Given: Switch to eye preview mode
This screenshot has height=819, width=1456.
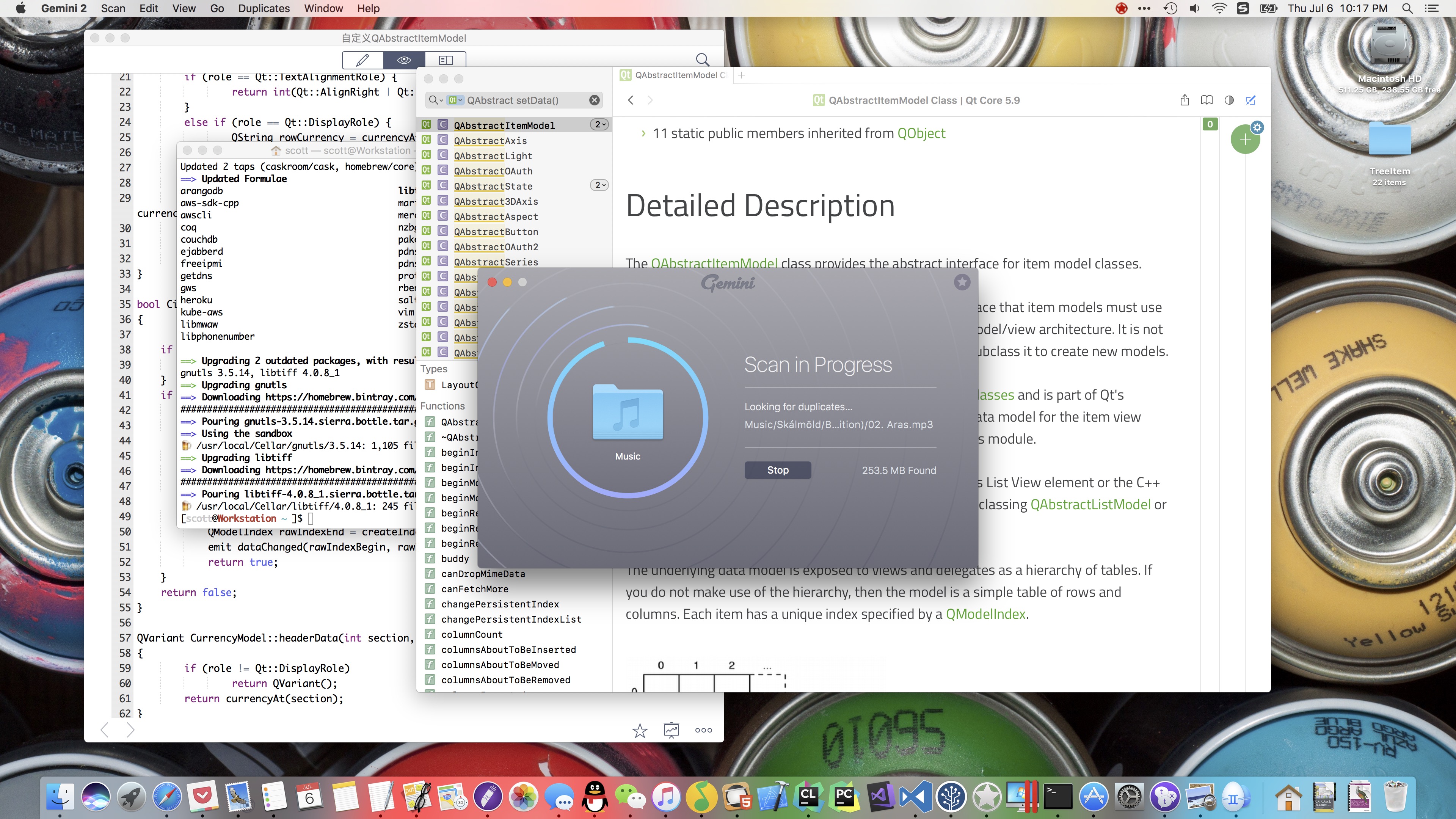Looking at the screenshot, I should [x=403, y=60].
